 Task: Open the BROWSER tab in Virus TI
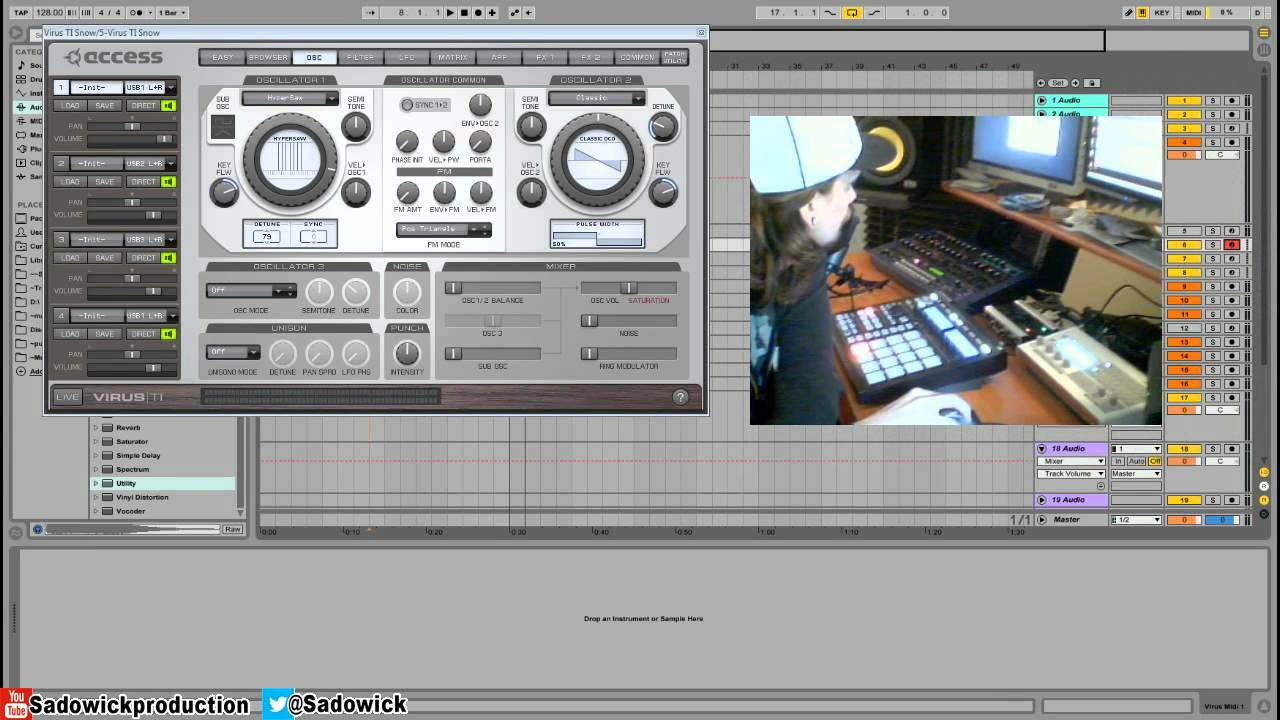tap(268, 58)
